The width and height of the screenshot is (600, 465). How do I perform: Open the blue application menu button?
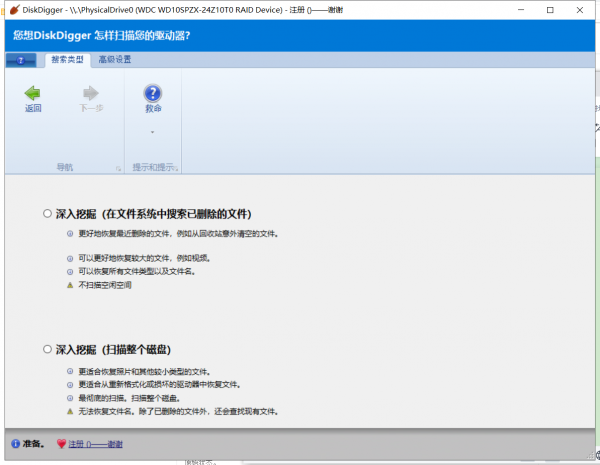point(21,60)
